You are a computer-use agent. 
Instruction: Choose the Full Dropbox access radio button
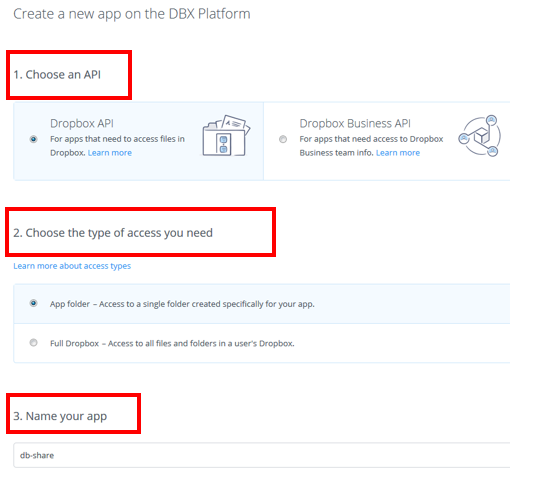coord(33,343)
